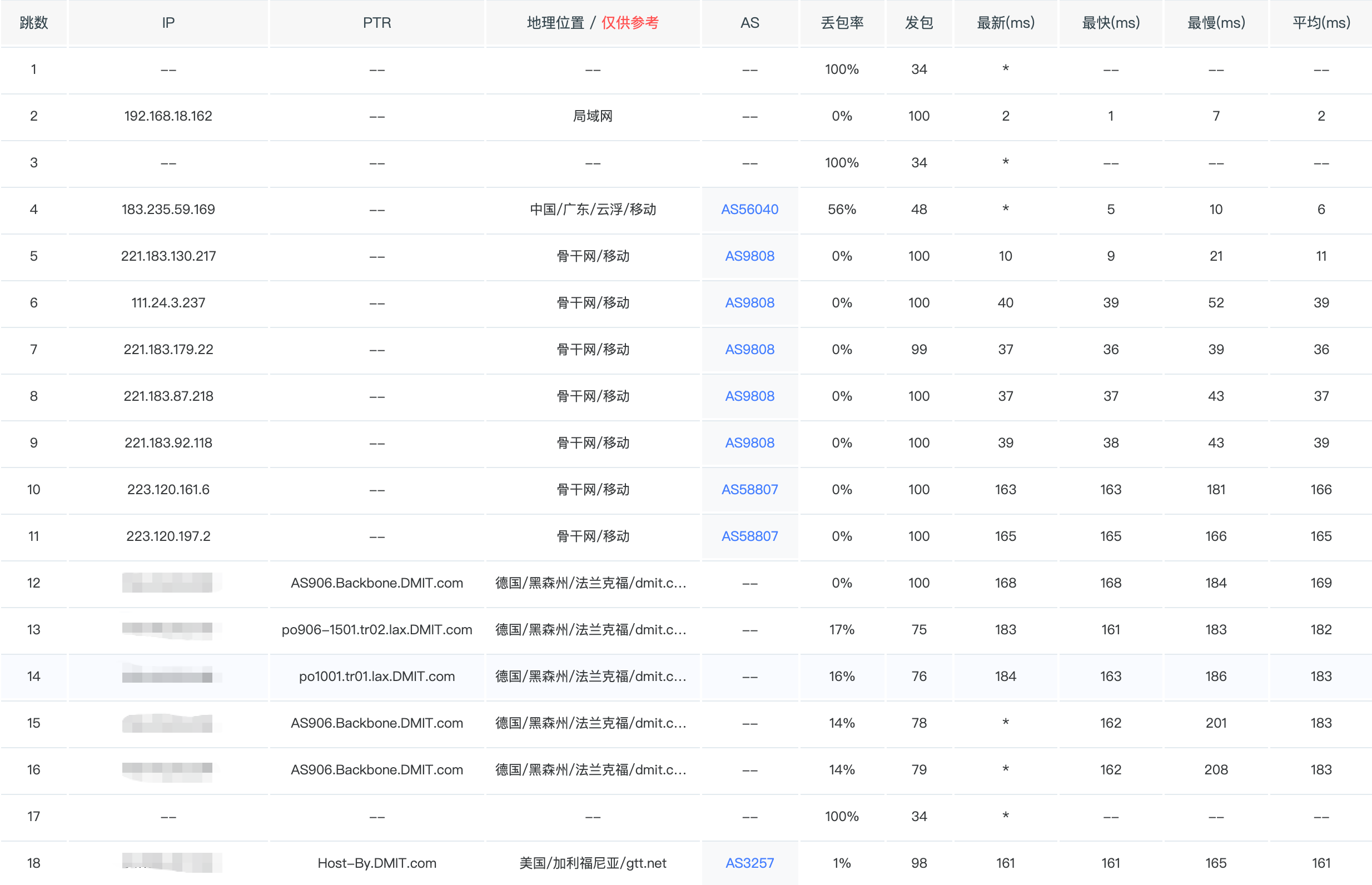Click the PTR column header
The image size is (1372, 885).
point(377,23)
